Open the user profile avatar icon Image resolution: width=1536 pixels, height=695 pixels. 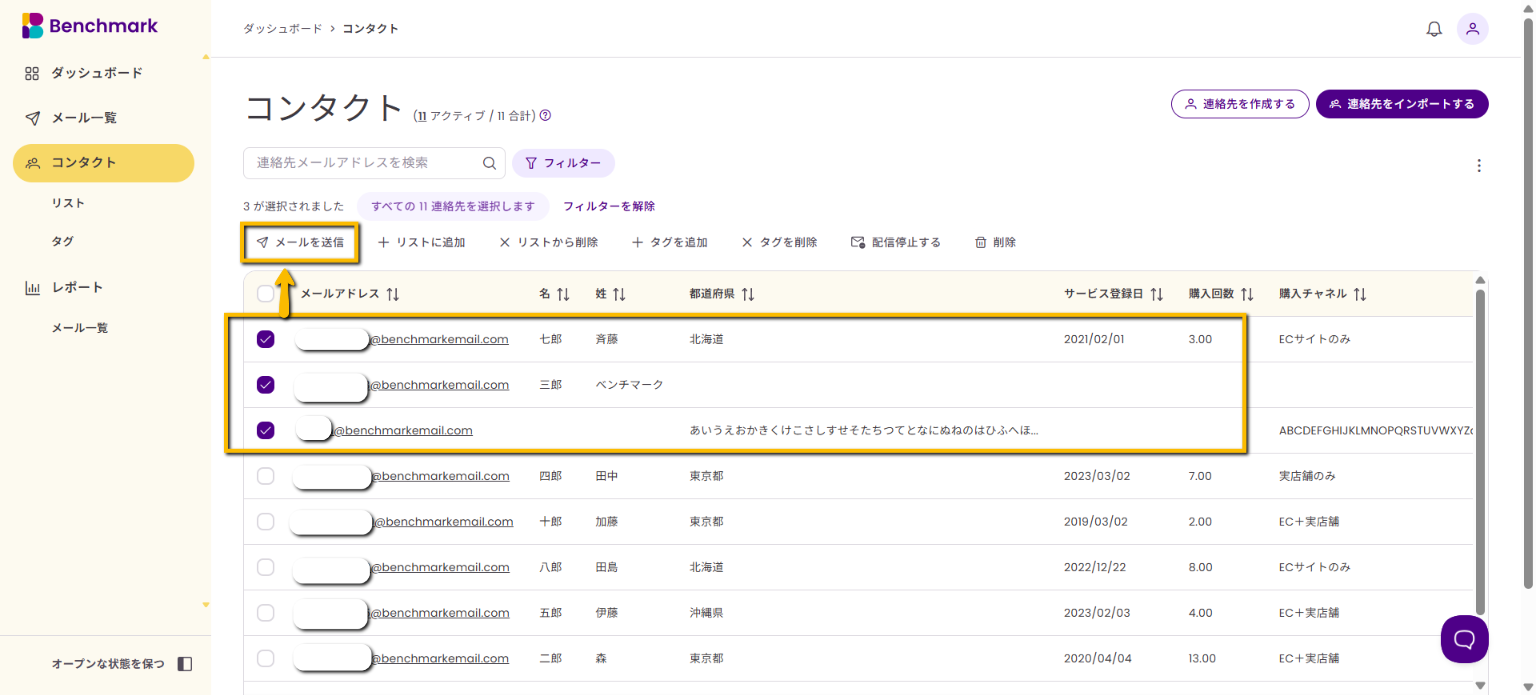[1472, 29]
